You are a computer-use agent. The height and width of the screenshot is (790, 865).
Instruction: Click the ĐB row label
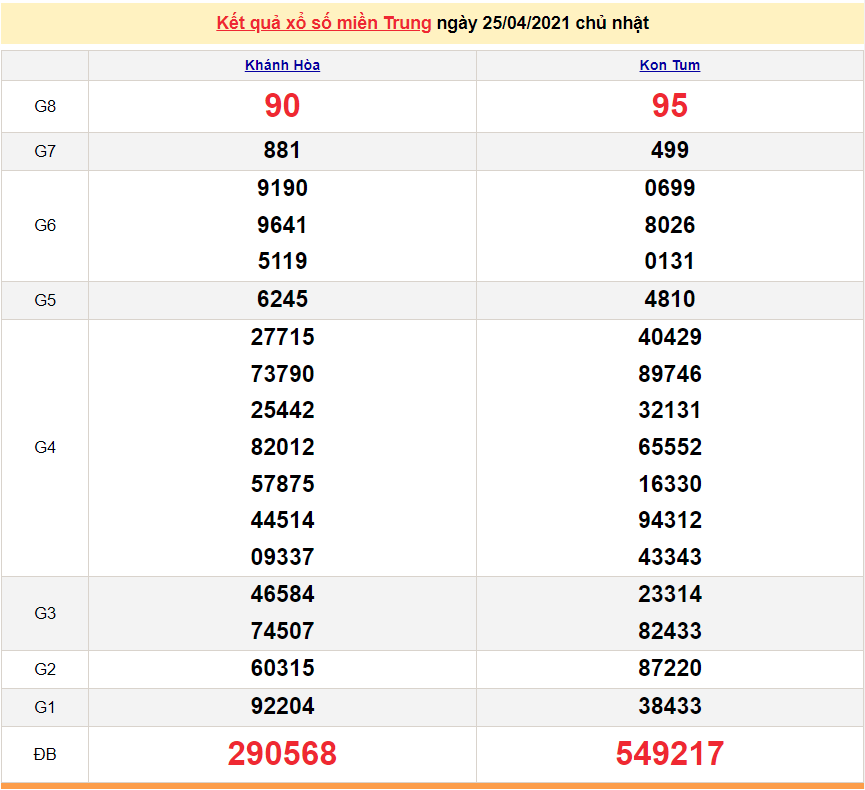[x=45, y=754]
